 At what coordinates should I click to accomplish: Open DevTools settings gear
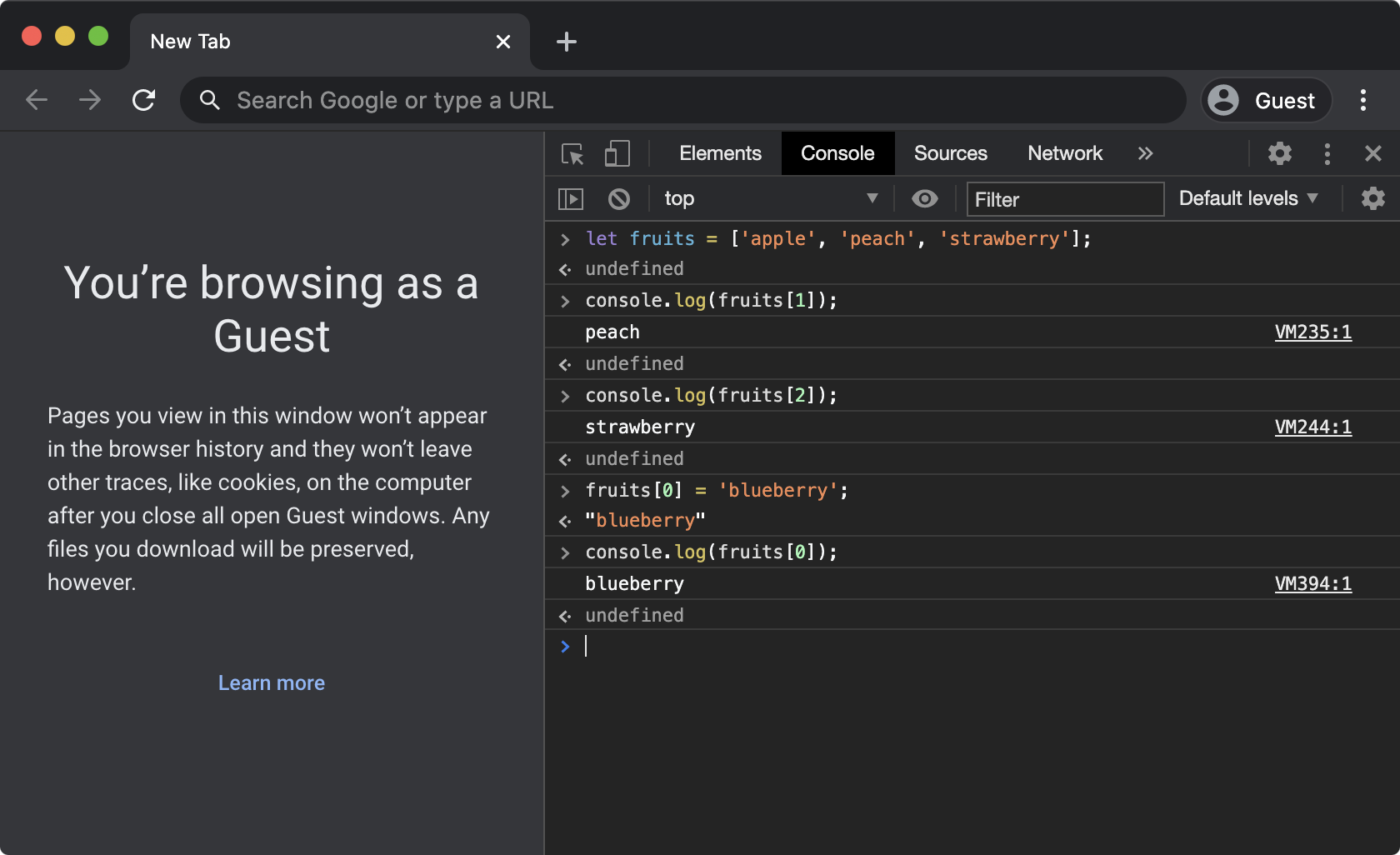pos(1280,153)
